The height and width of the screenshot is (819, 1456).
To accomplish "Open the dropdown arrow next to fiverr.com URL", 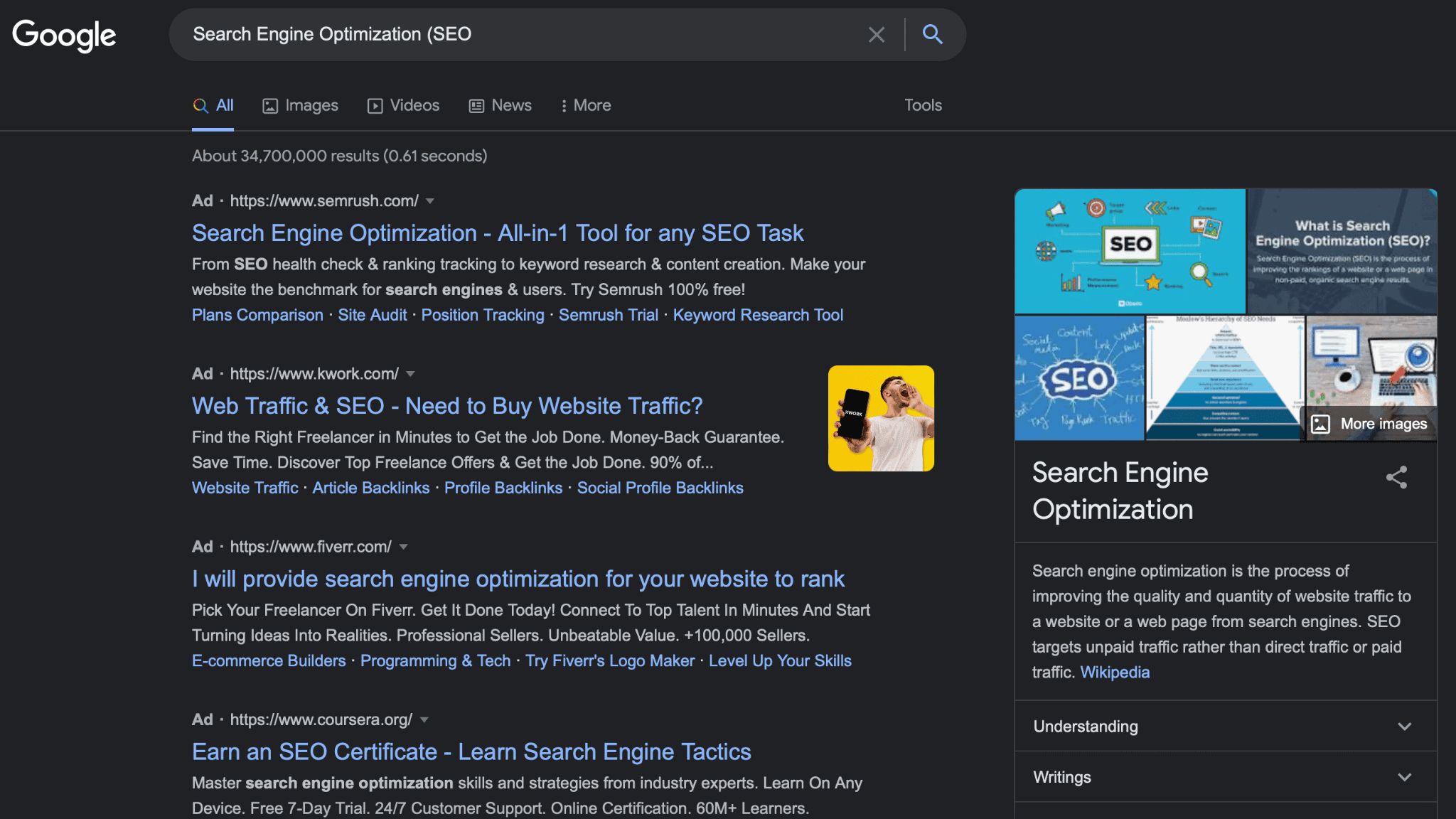I will [x=403, y=547].
